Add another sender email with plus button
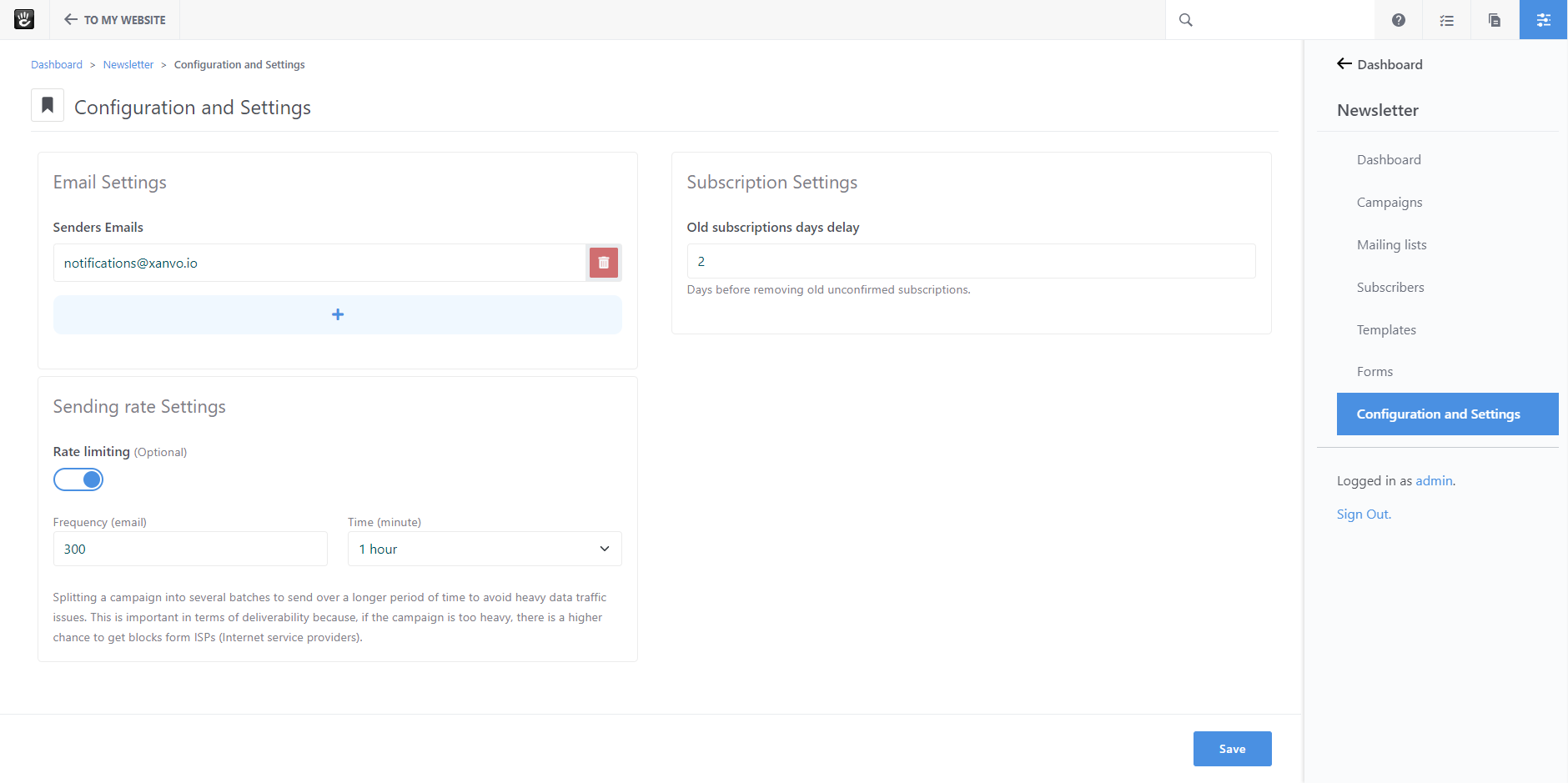The height and width of the screenshot is (783, 1568). [x=338, y=314]
